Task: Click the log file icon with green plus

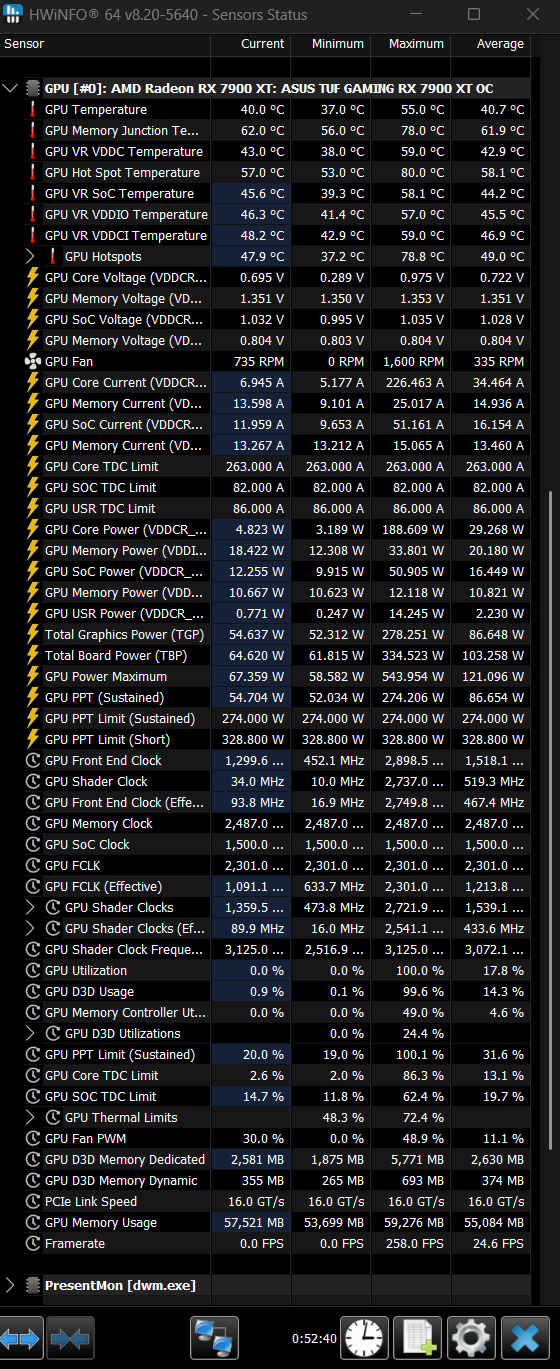Action: click(x=417, y=1338)
